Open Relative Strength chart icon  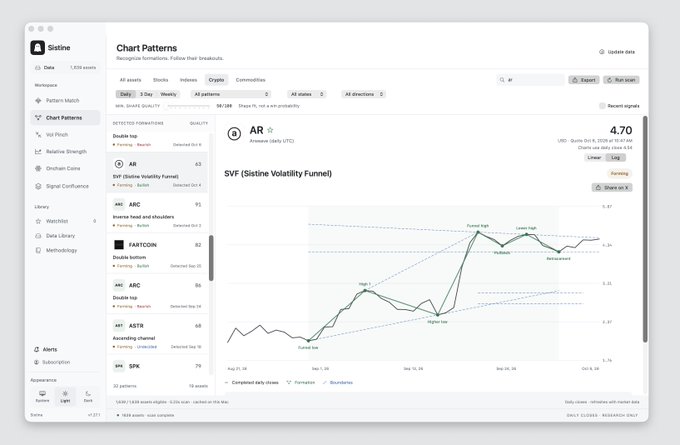(x=38, y=151)
